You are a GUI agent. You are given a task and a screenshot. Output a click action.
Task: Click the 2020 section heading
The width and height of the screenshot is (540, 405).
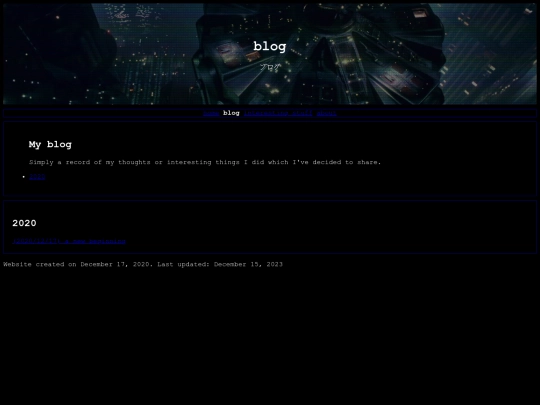(x=24, y=223)
